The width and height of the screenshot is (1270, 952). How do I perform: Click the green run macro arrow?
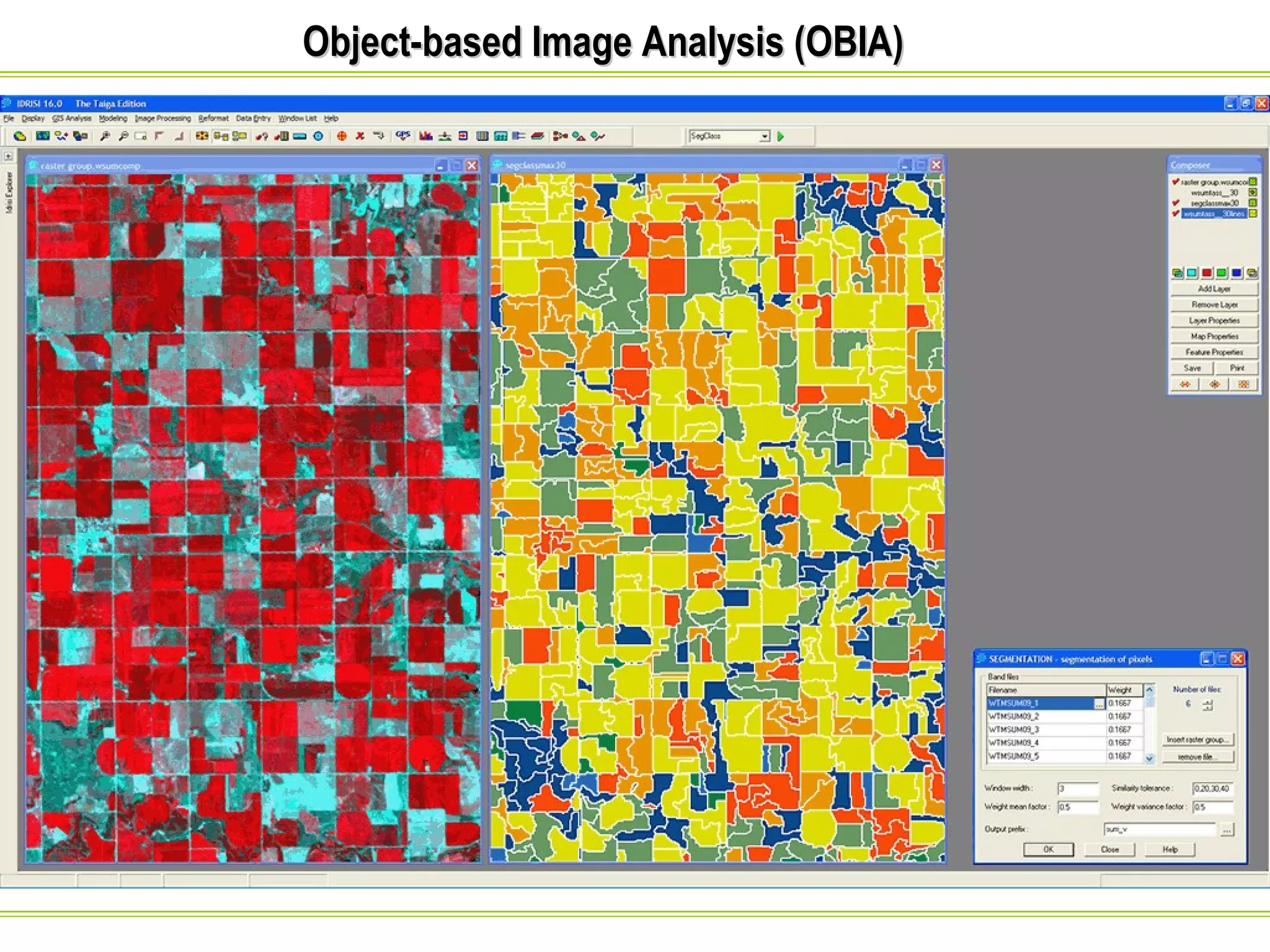(781, 136)
